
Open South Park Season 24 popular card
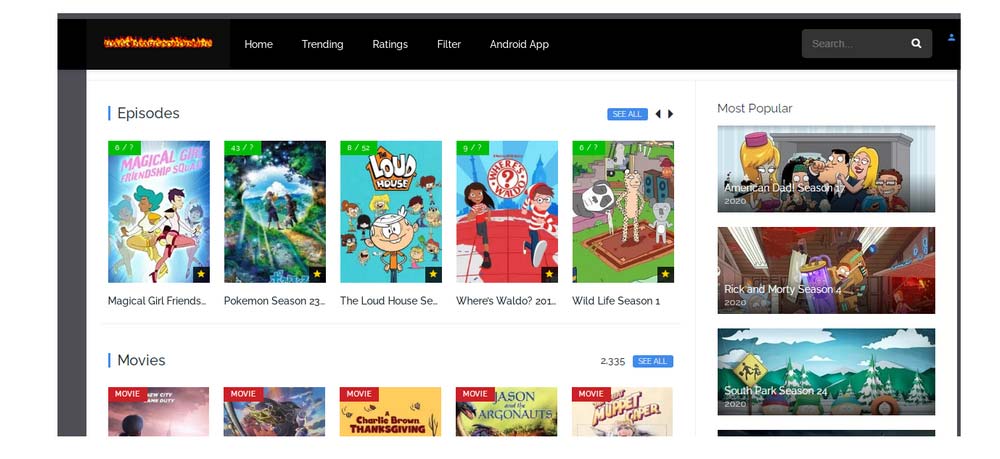[826, 372]
